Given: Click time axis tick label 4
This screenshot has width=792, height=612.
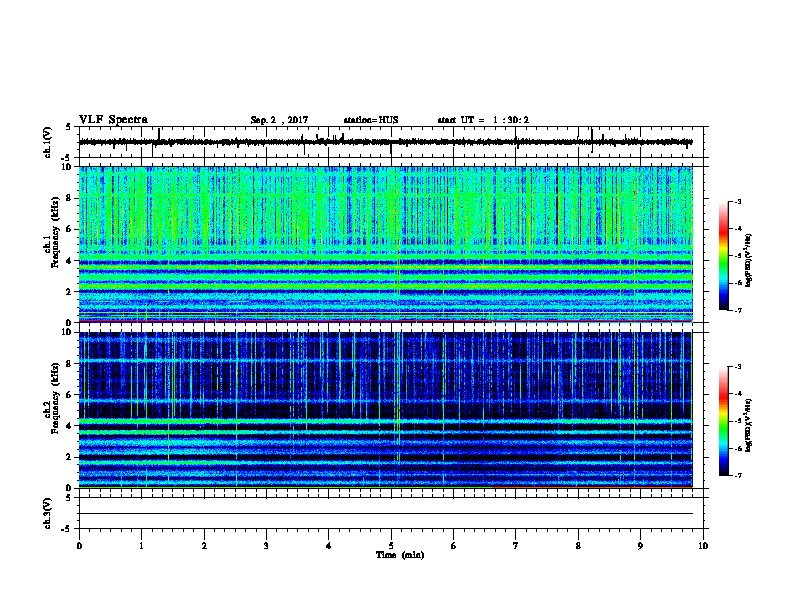Looking at the screenshot, I should pyautogui.click(x=329, y=546).
